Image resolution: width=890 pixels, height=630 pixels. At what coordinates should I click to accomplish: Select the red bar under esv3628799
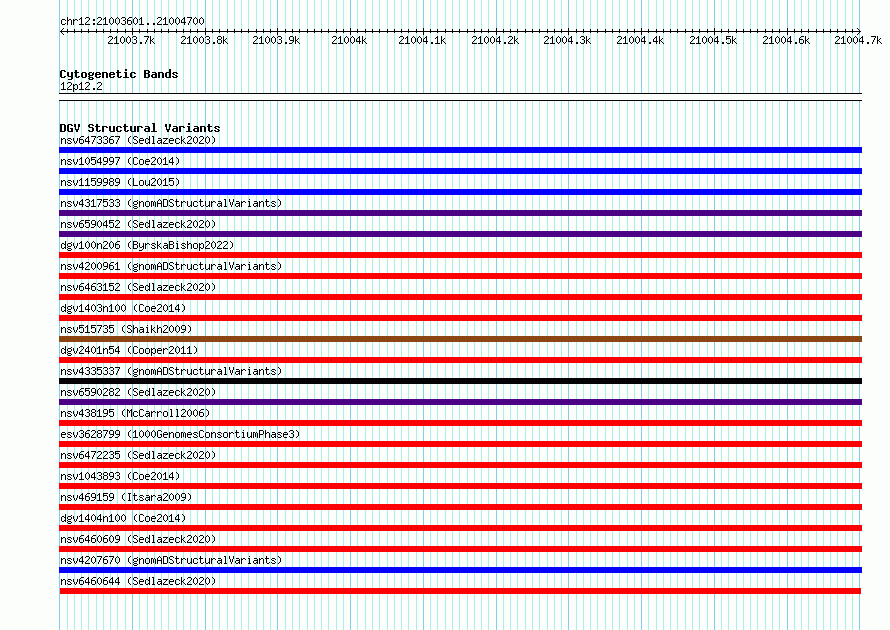tap(460, 444)
